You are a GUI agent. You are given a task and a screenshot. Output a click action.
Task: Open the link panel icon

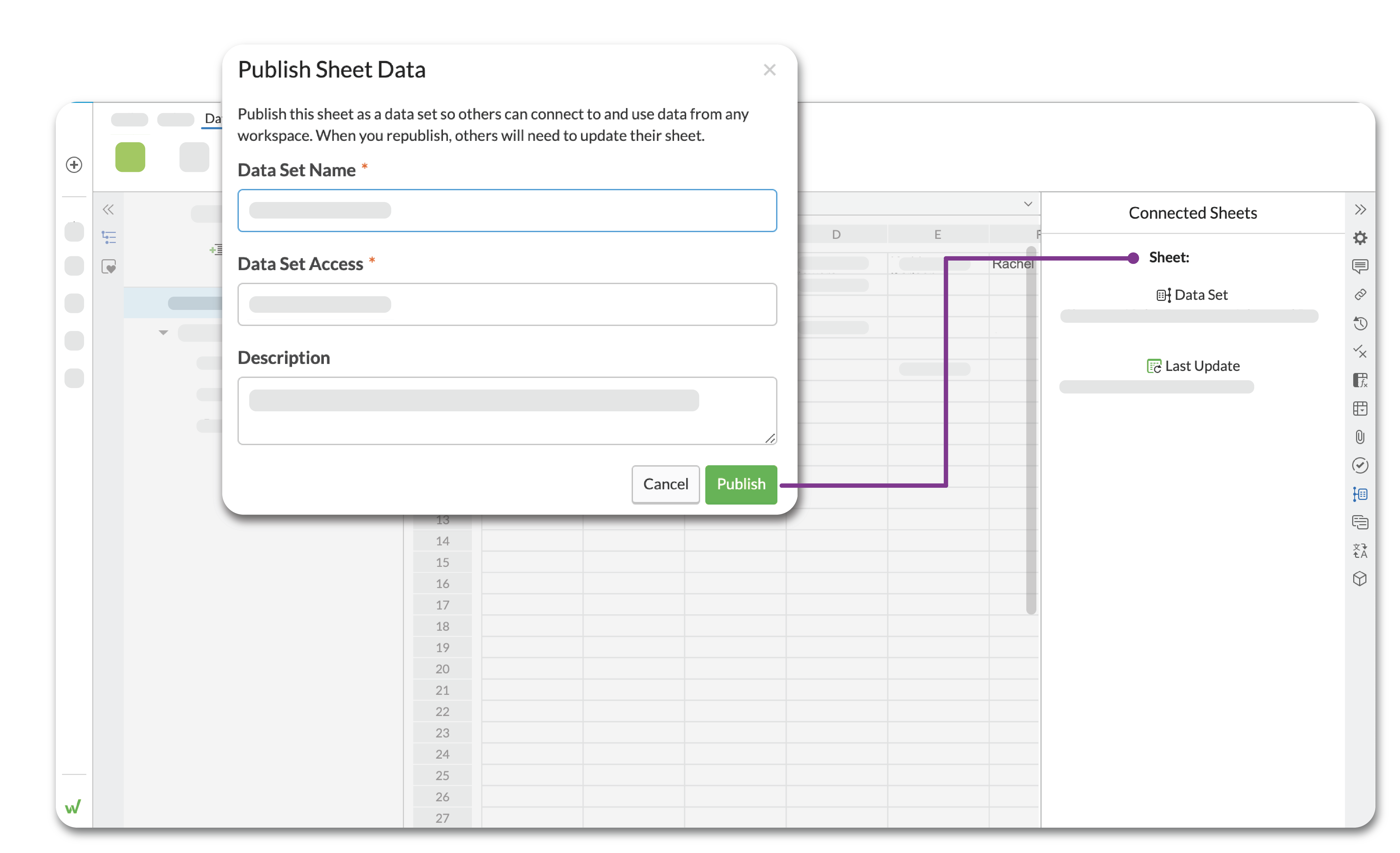1360,294
